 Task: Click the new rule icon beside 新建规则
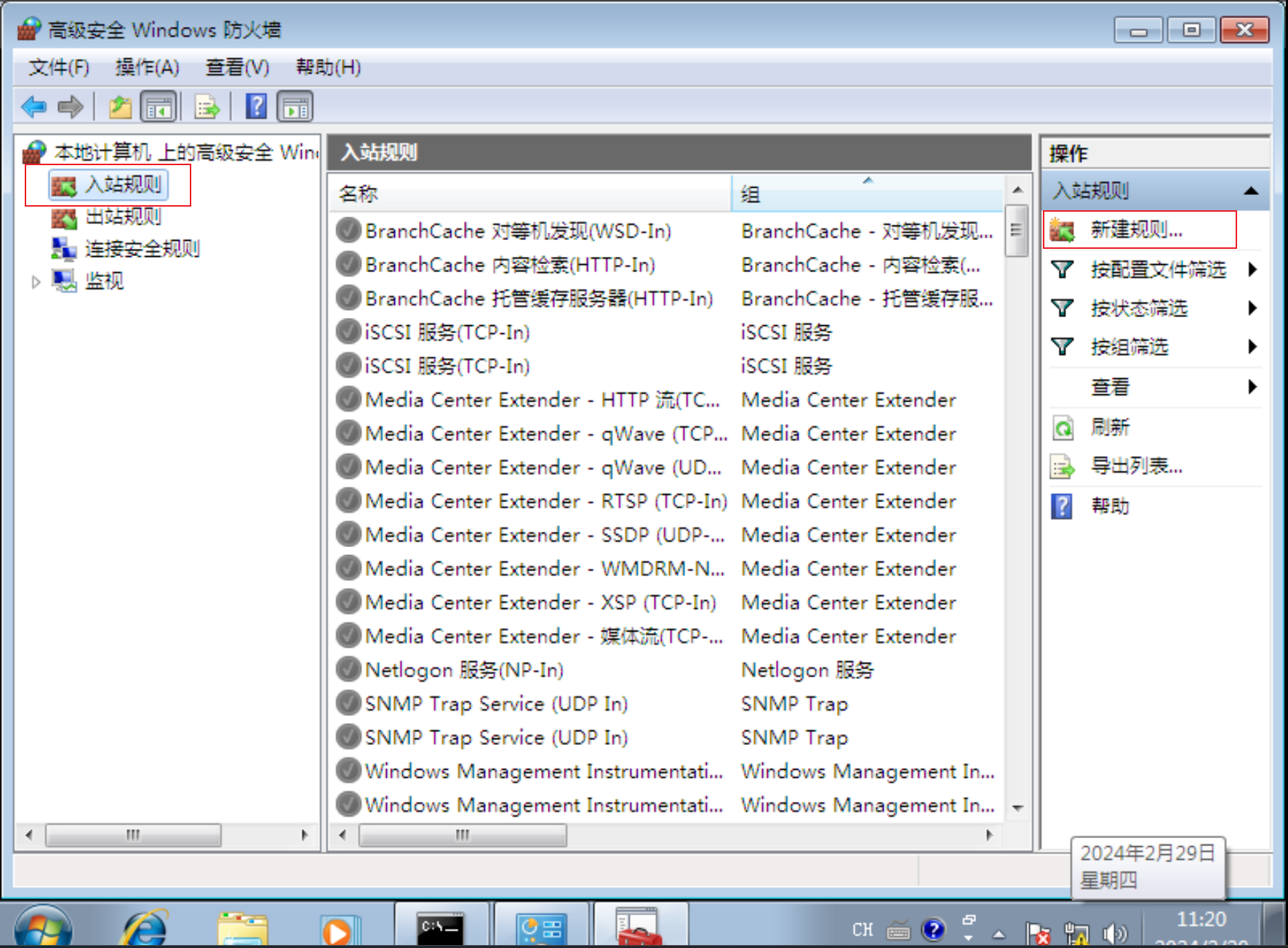(x=1062, y=231)
